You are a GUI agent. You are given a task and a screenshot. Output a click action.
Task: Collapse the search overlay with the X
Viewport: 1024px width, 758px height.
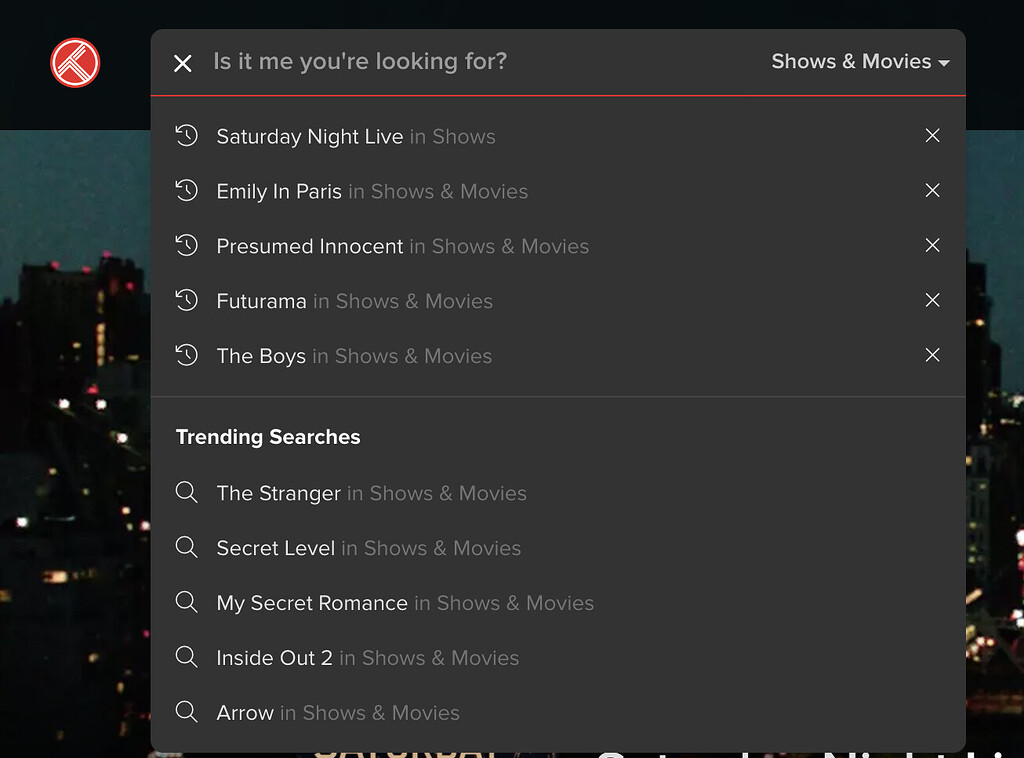(x=182, y=62)
